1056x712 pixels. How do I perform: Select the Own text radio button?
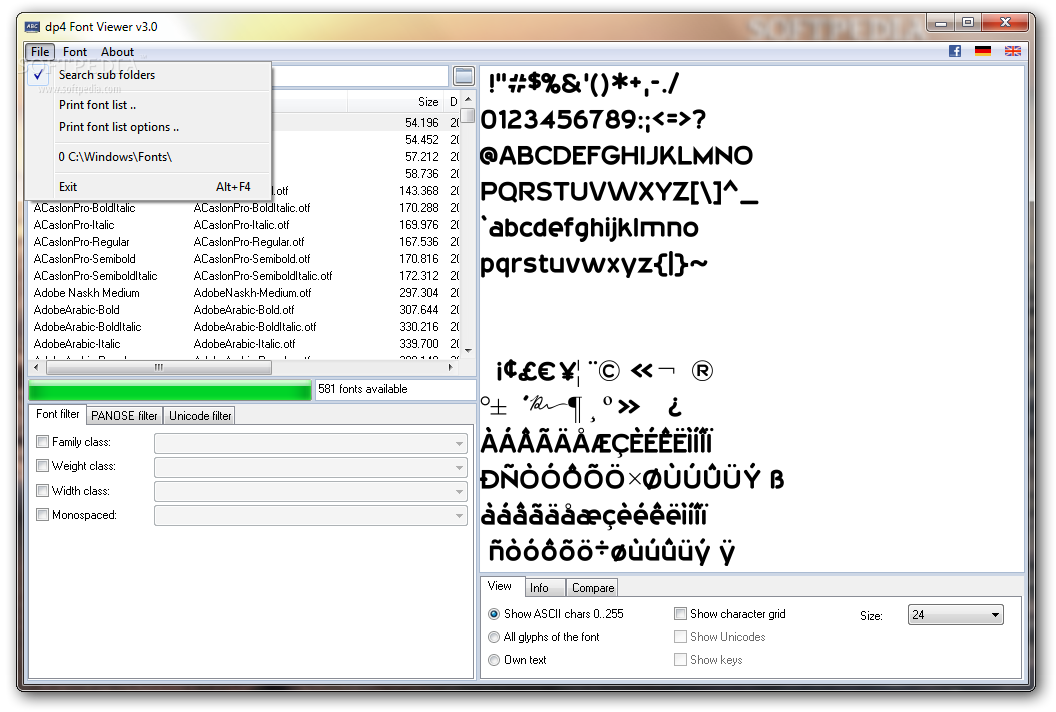[x=494, y=660]
